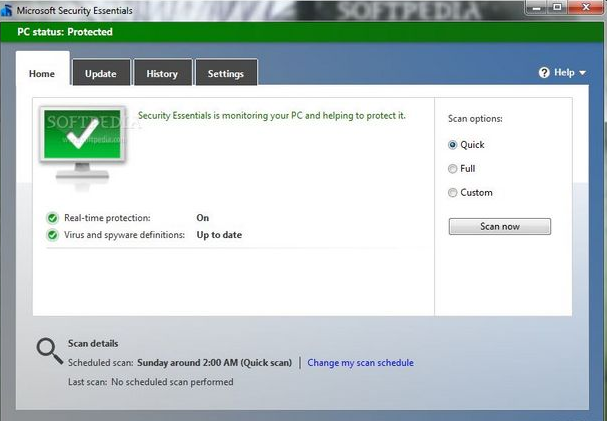Click the Virus and spyware definitions check icon
This screenshot has width=607, height=421.
[52, 235]
